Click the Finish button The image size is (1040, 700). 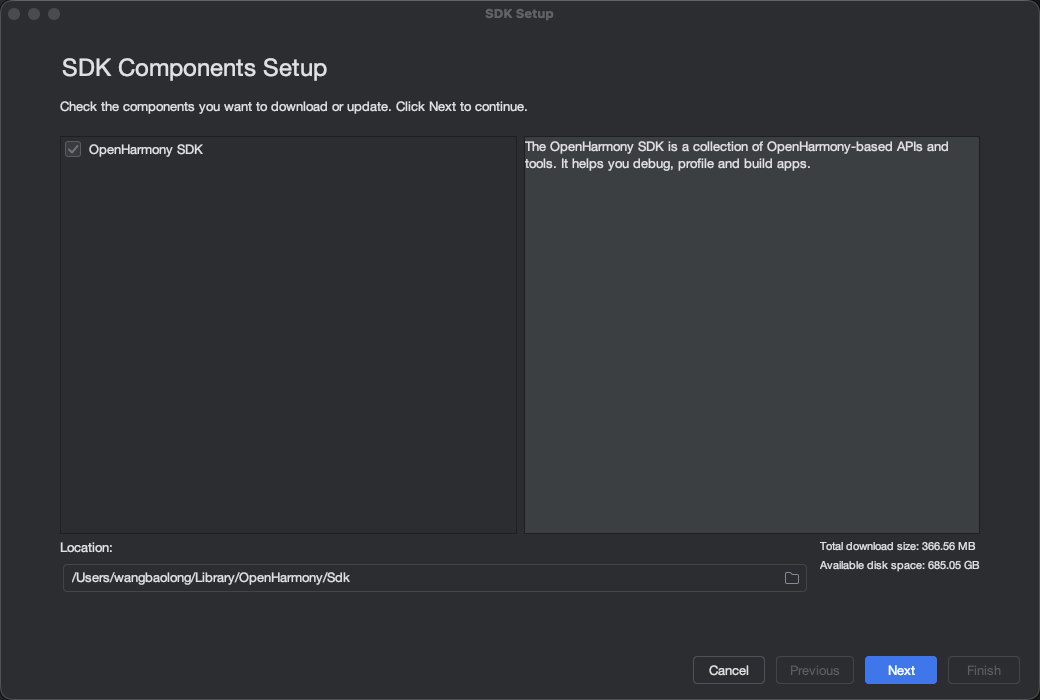[x=984, y=670]
